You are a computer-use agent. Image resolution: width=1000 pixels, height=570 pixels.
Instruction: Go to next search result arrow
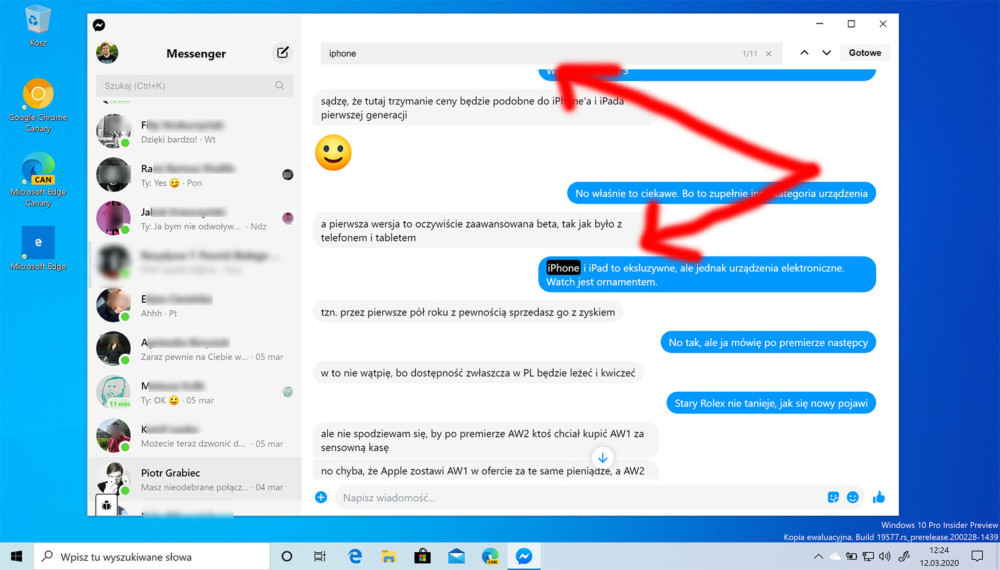pyautogui.click(x=827, y=53)
